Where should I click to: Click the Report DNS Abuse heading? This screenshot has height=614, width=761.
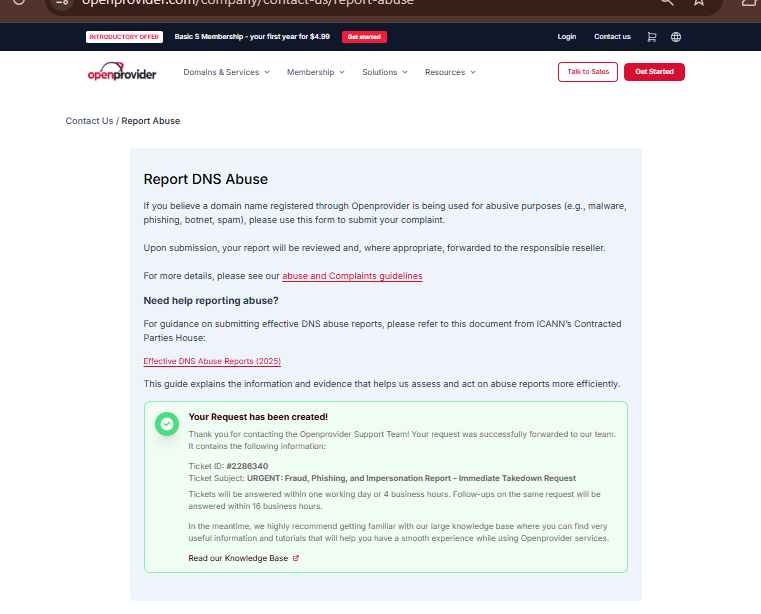click(205, 179)
